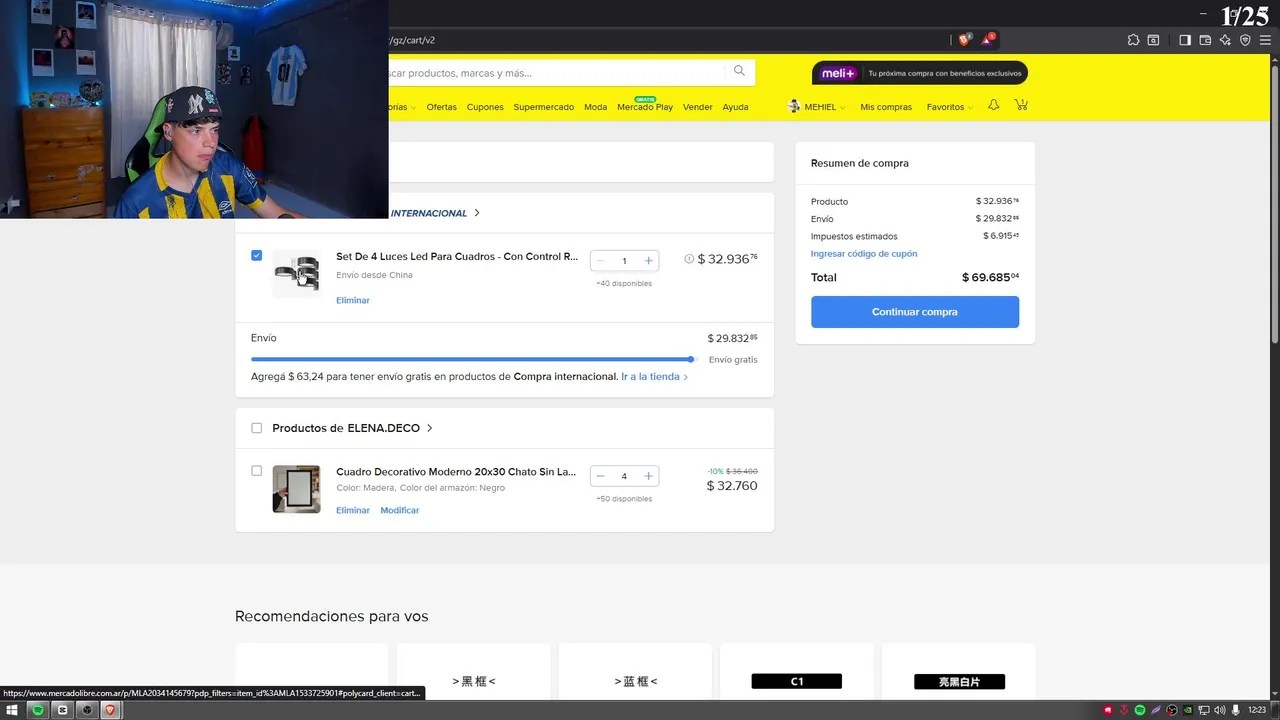Image resolution: width=1280 pixels, height=720 pixels.
Task: Click Eliminar under Luces Led item
Action: click(x=353, y=300)
